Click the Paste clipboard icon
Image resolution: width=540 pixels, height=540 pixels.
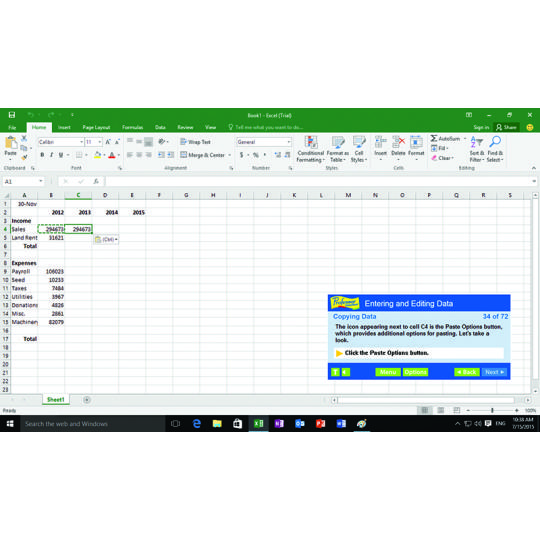click(11, 143)
